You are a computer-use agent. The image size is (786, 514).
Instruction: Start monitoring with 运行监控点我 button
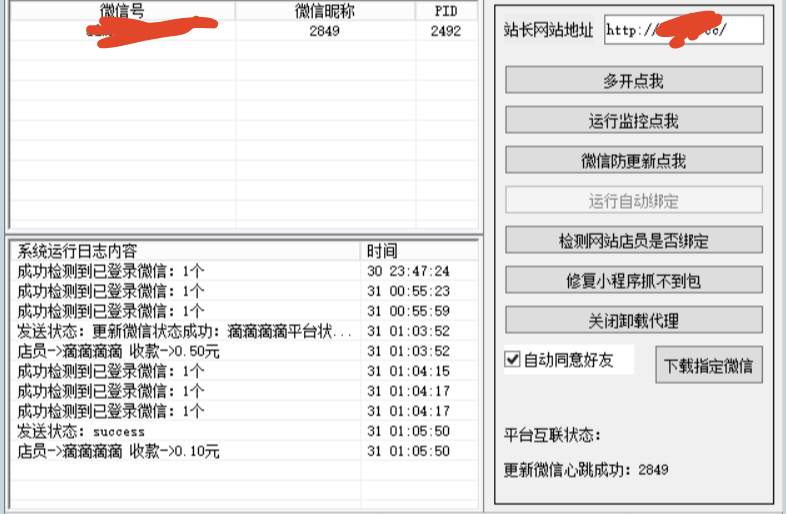634,120
